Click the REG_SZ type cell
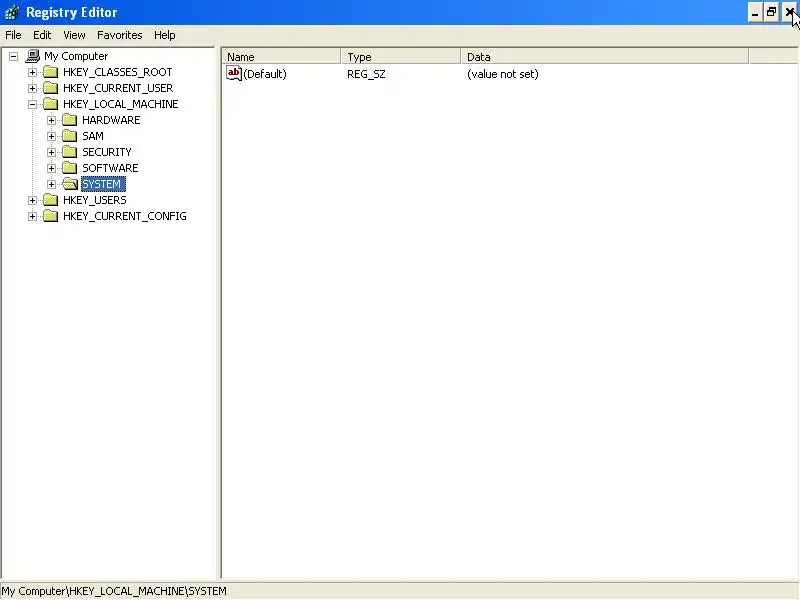 coord(366,74)
